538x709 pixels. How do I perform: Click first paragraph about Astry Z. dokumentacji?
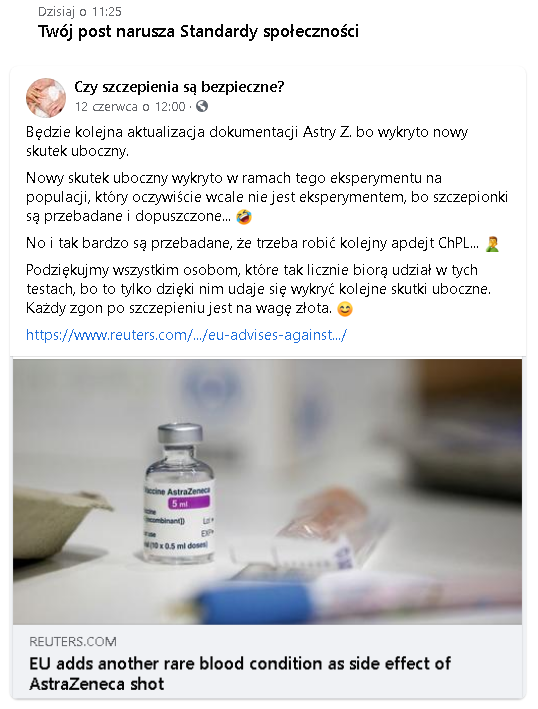247,142
